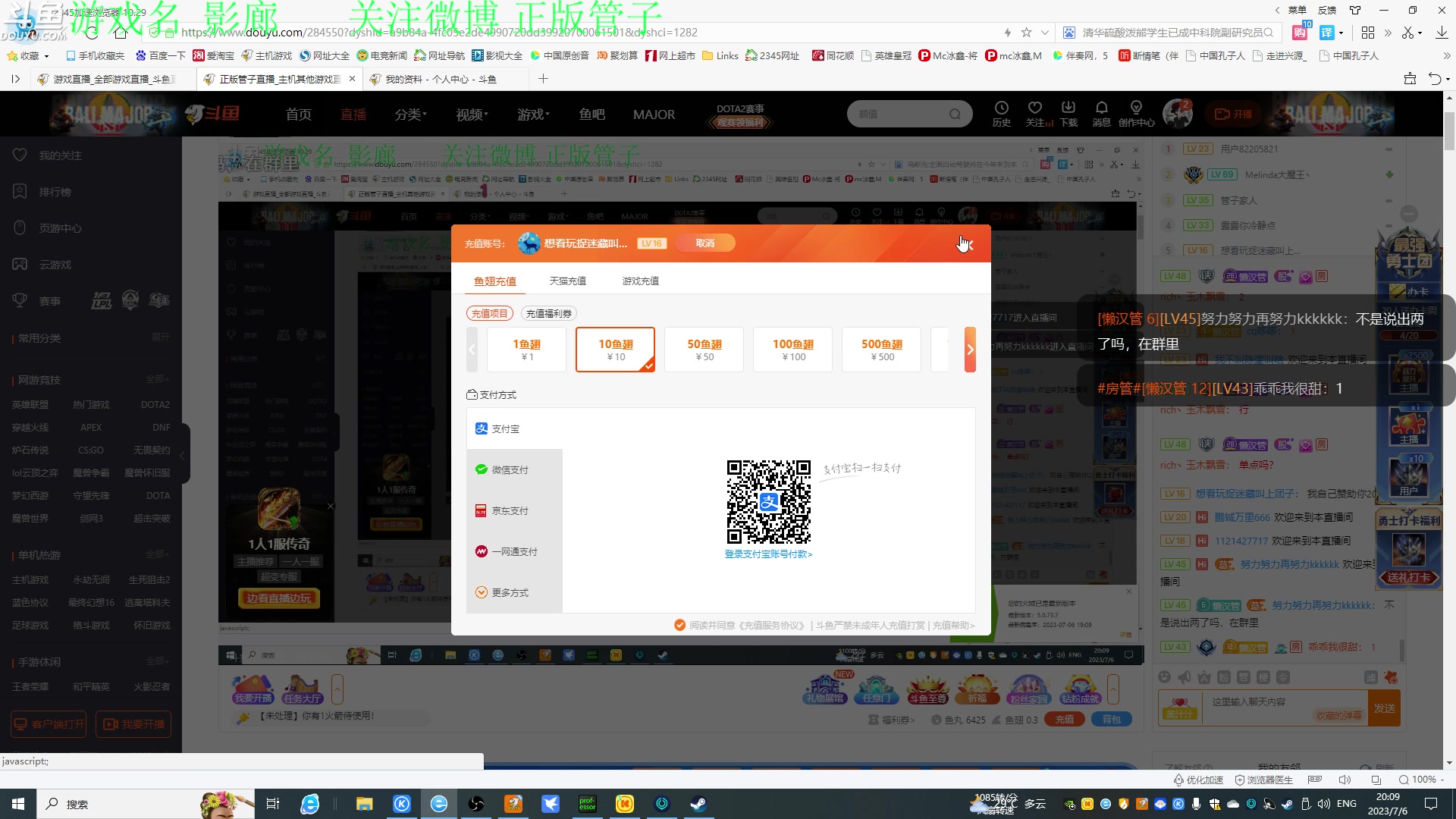Open the 分类 dropdown in Douyu navigation
The width and height of the screenshot is (1456, 819).
[x=410, y=115]
